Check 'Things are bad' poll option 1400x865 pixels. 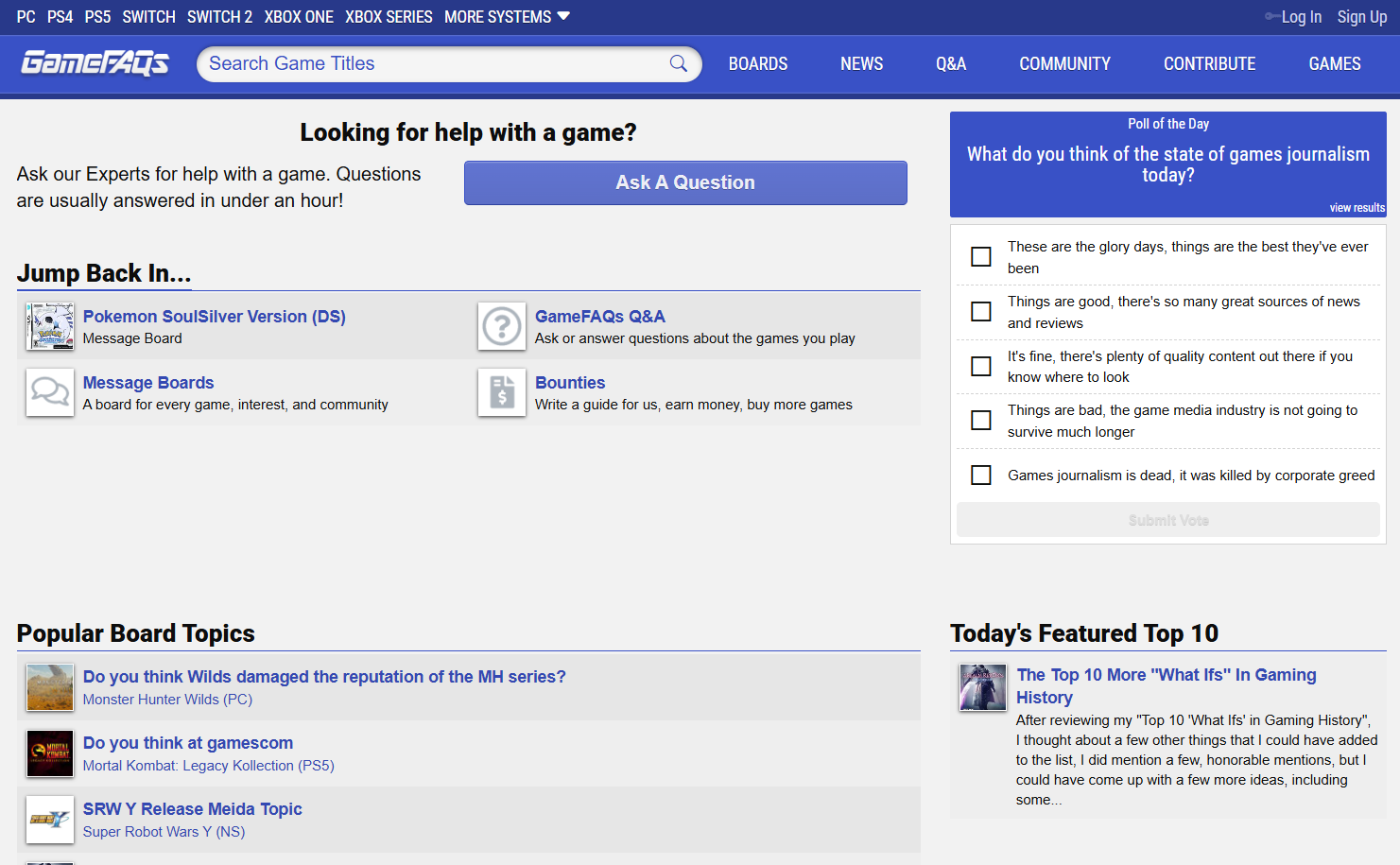[981, 421]
